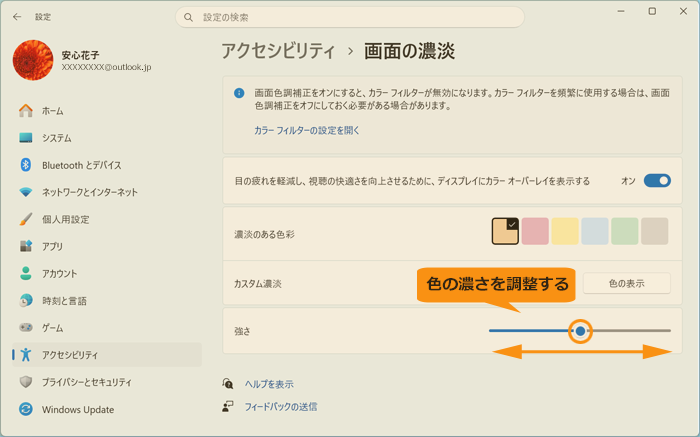Select 個人用設定 in sidebar
This screenshot has width=700, height=437.
coord(107,219)
